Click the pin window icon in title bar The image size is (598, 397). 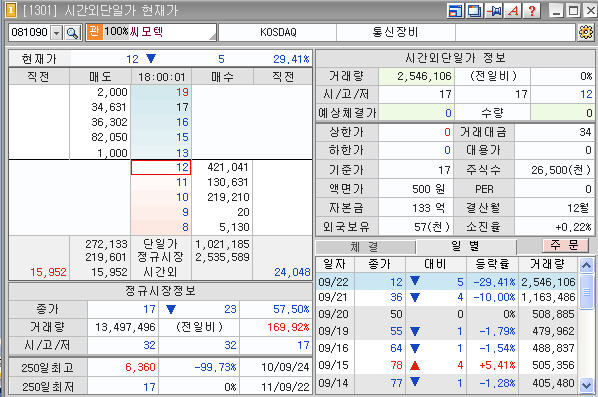(494, 10)
